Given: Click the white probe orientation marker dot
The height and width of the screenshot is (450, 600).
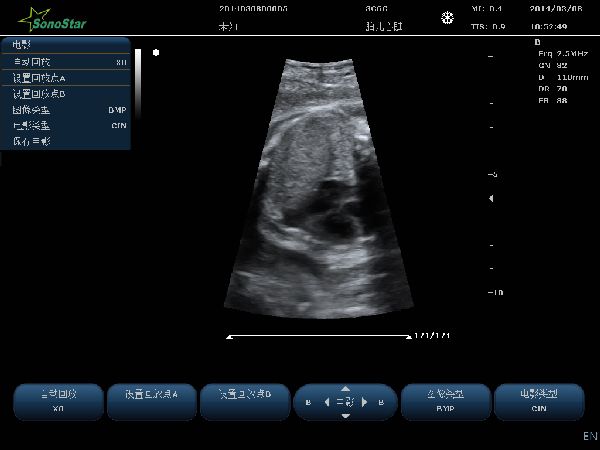Looking at the screenshot, I should pyautogui.click(x=155, y=51).
